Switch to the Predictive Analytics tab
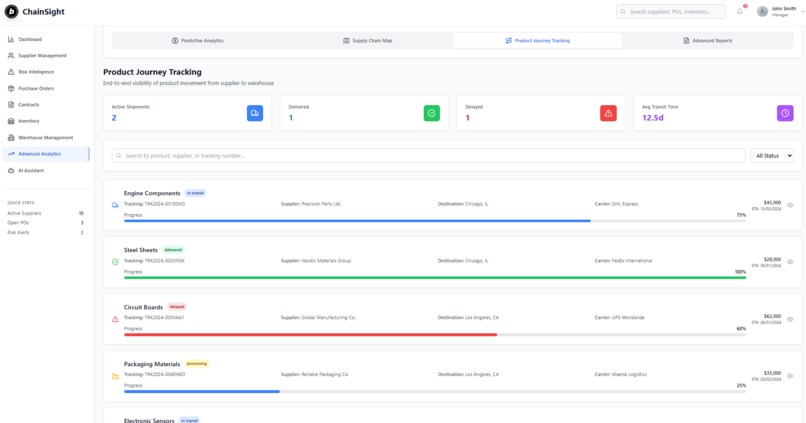 [x=197, y=41]
